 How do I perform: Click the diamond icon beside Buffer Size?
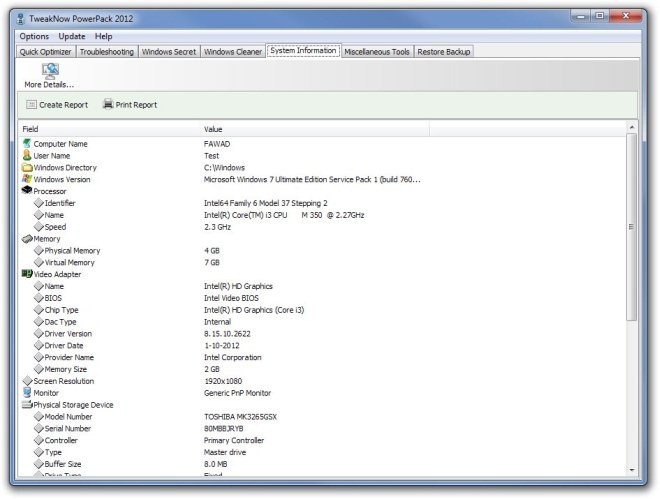pos(39,464)
